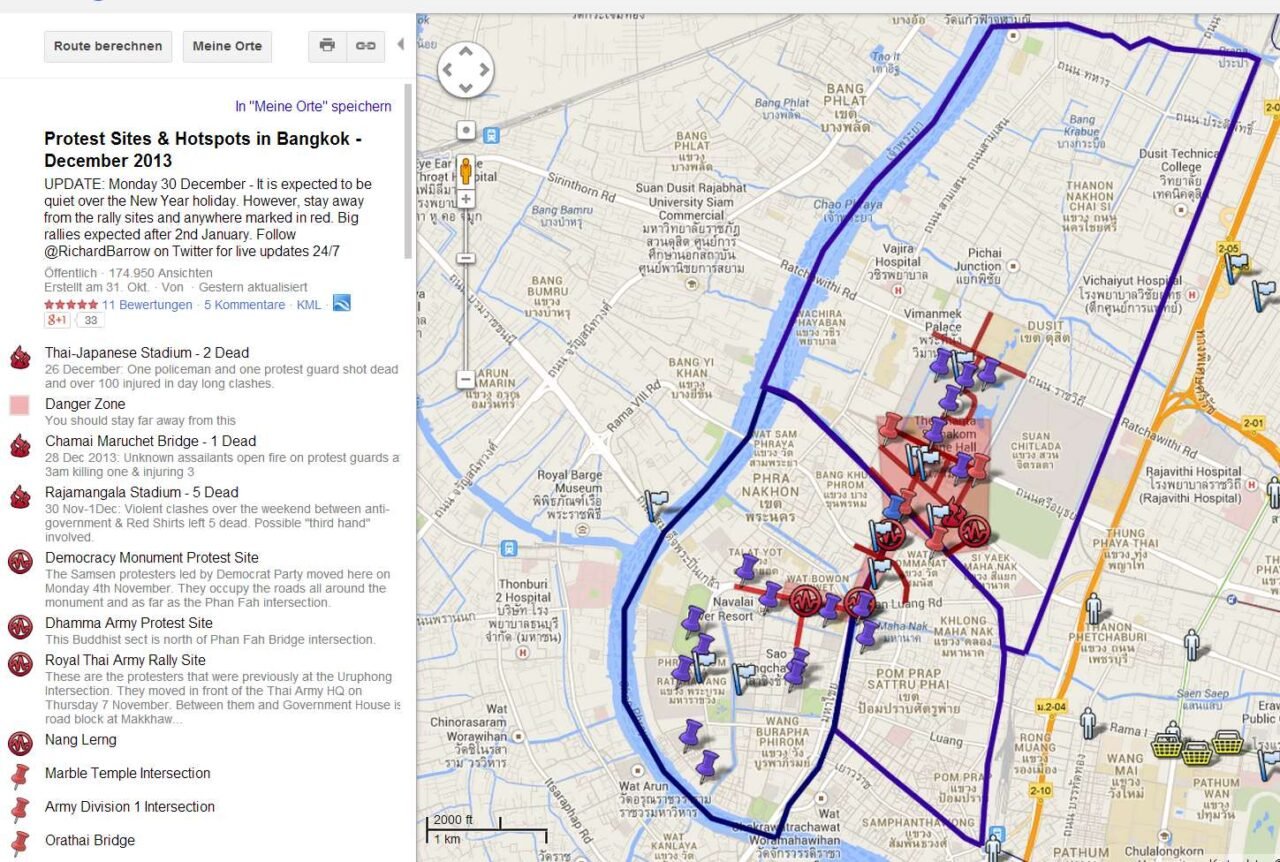This screenshot has height=862, width=1280.
Task: Pan the map up with the arrow
Action: point(466,52)
